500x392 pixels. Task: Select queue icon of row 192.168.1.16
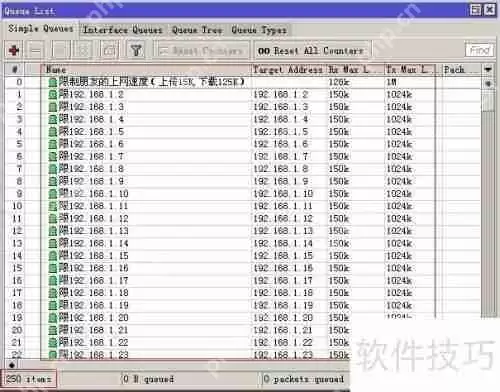[x=53, y=268]
